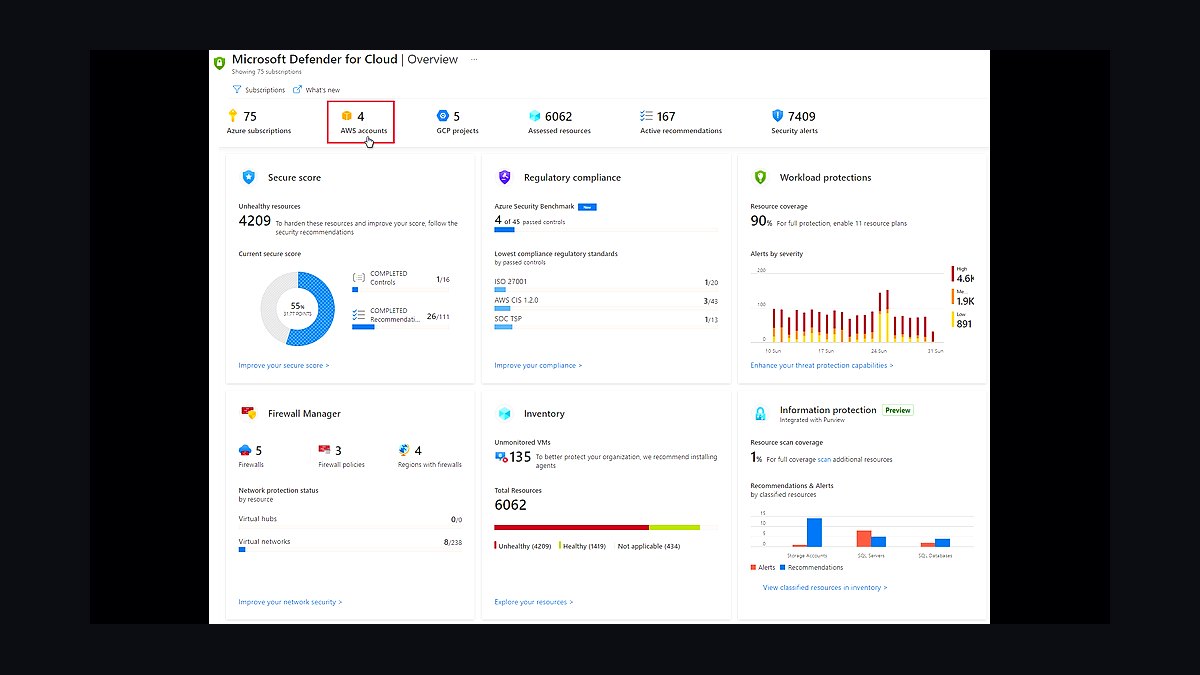Click the Inventory cube icon
This screenshot has width=1200, height=675.
504,413
